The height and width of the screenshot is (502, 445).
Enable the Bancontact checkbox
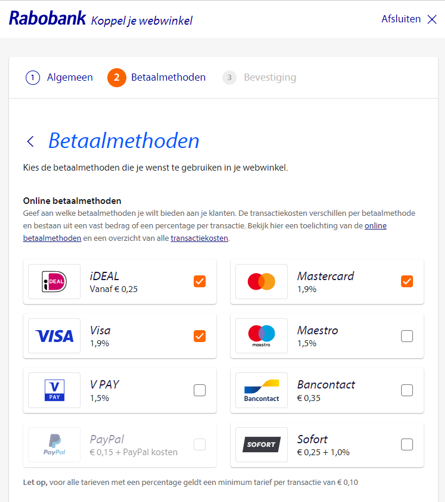[x=407, y=390]
